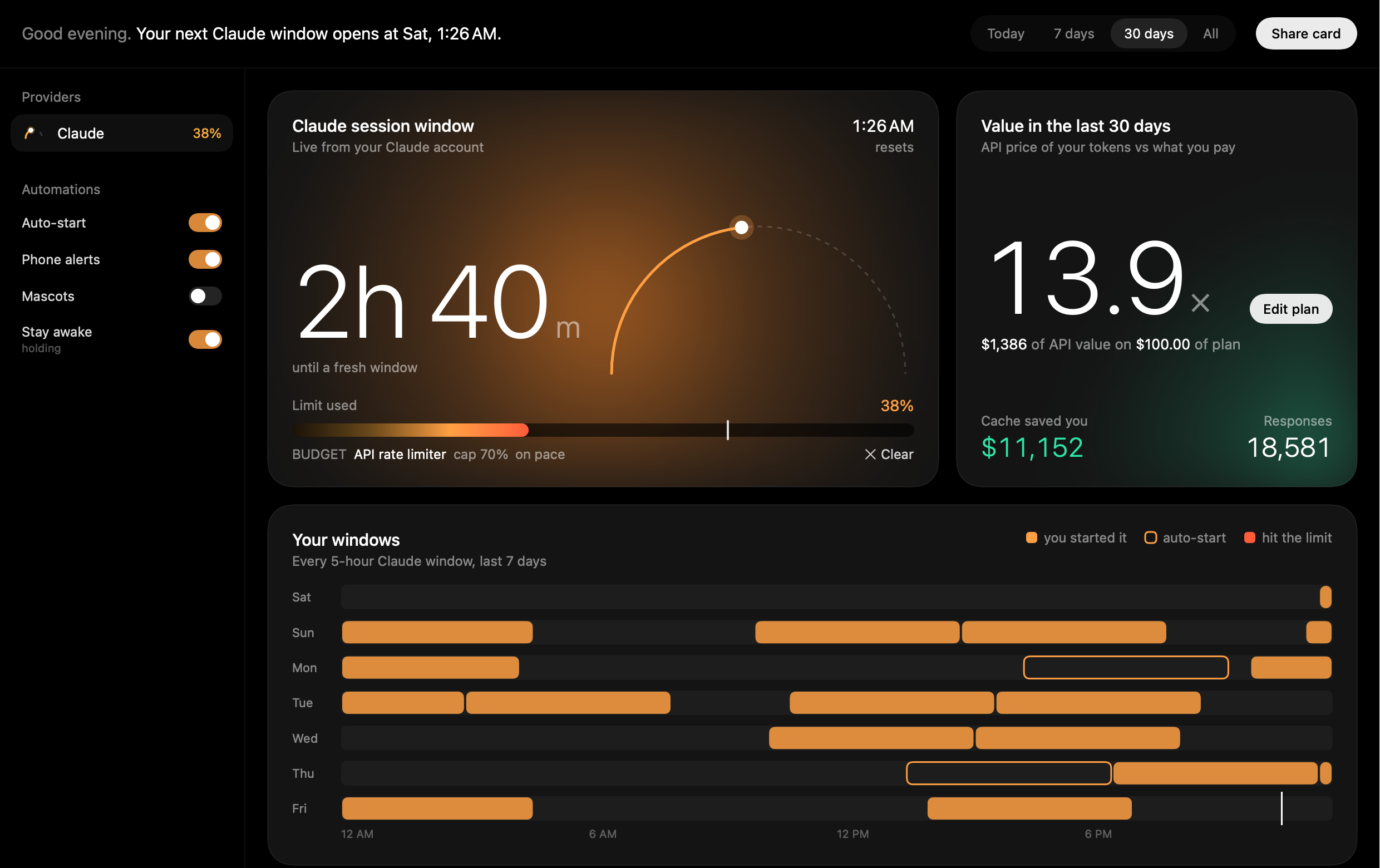Select the first Sun window bar
Screen dimensions: 1380x868
pos(437,633)
